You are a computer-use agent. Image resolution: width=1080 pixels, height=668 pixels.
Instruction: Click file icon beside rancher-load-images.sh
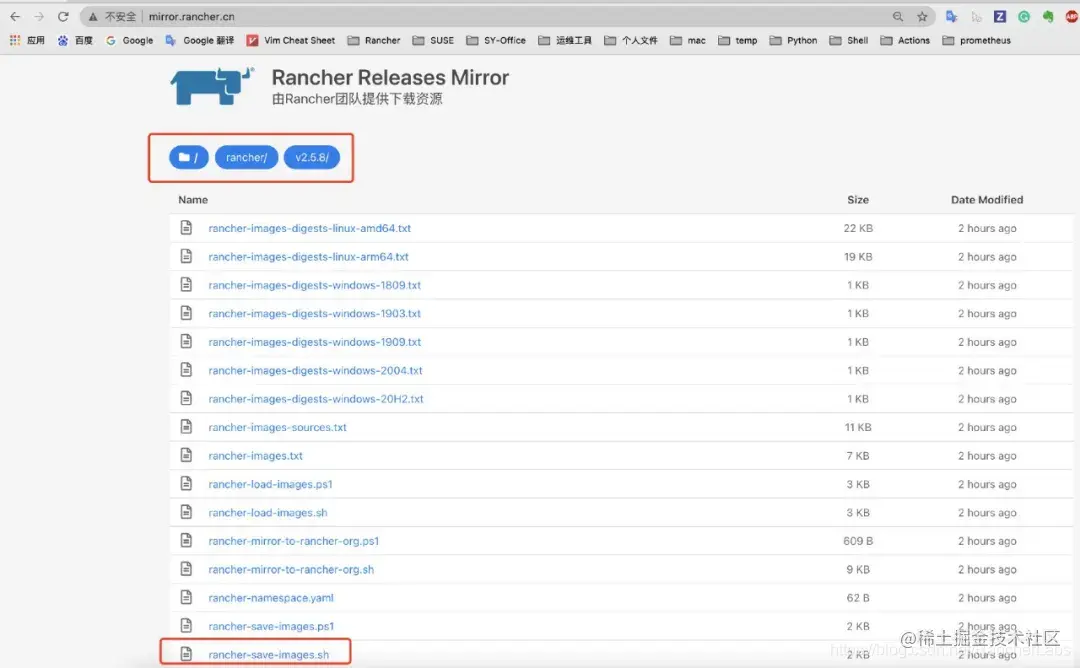186,512
